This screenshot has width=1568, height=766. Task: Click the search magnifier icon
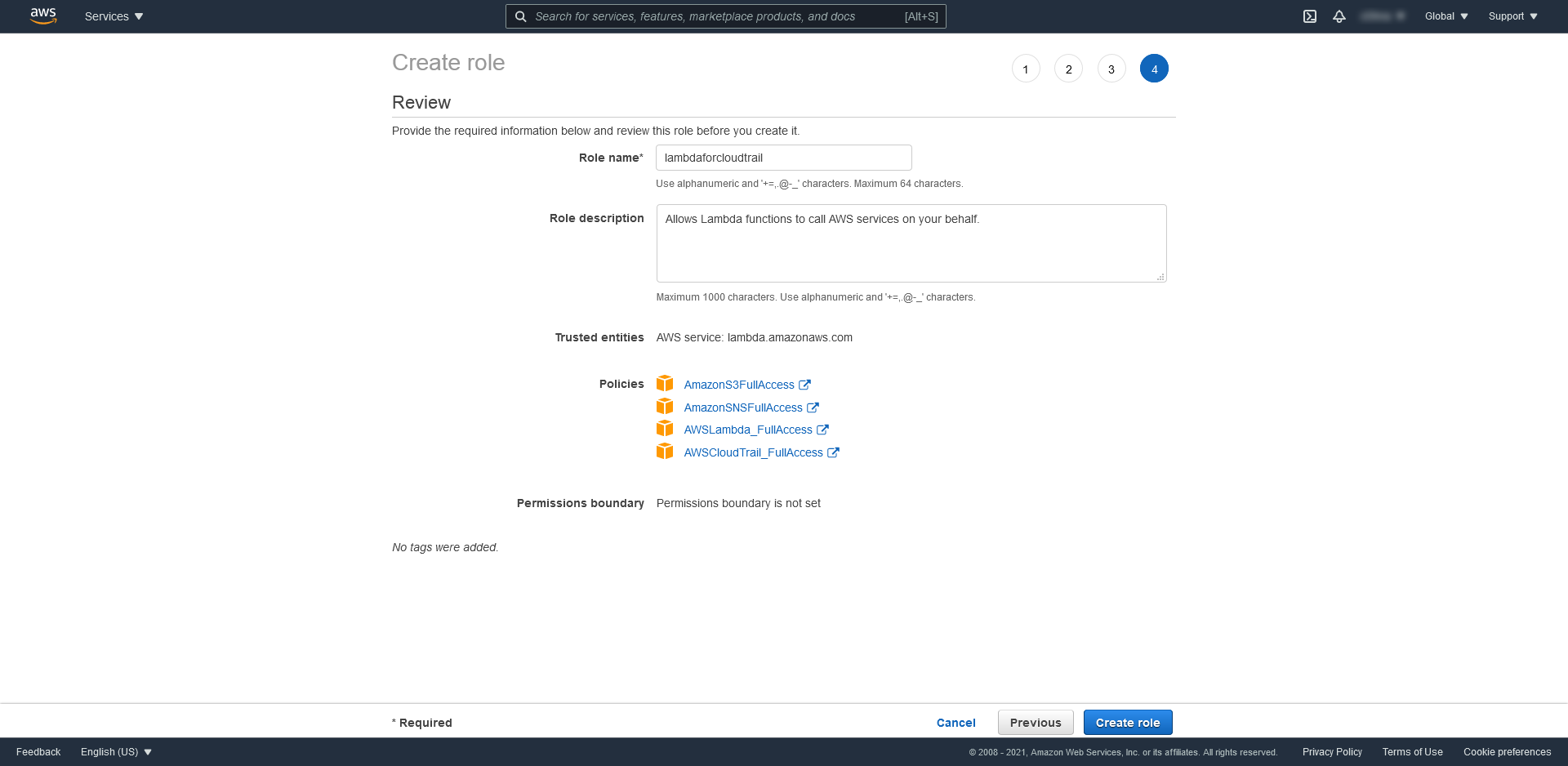tap(520, 16)
